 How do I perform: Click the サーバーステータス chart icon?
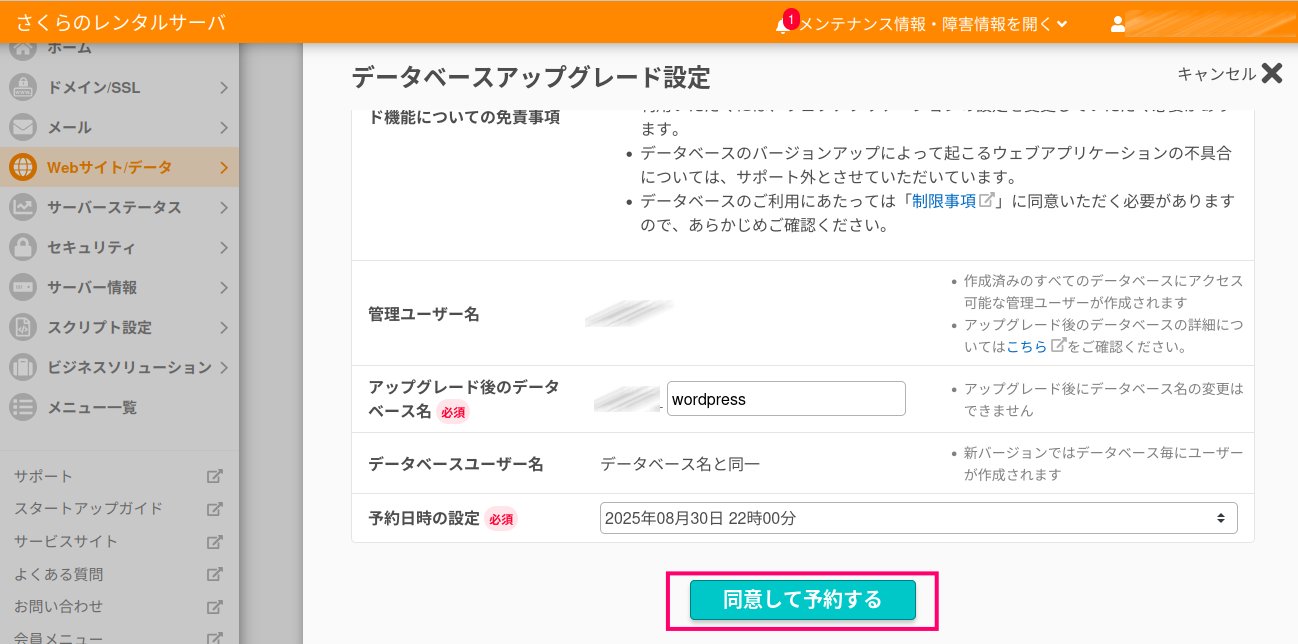point(23,207)
